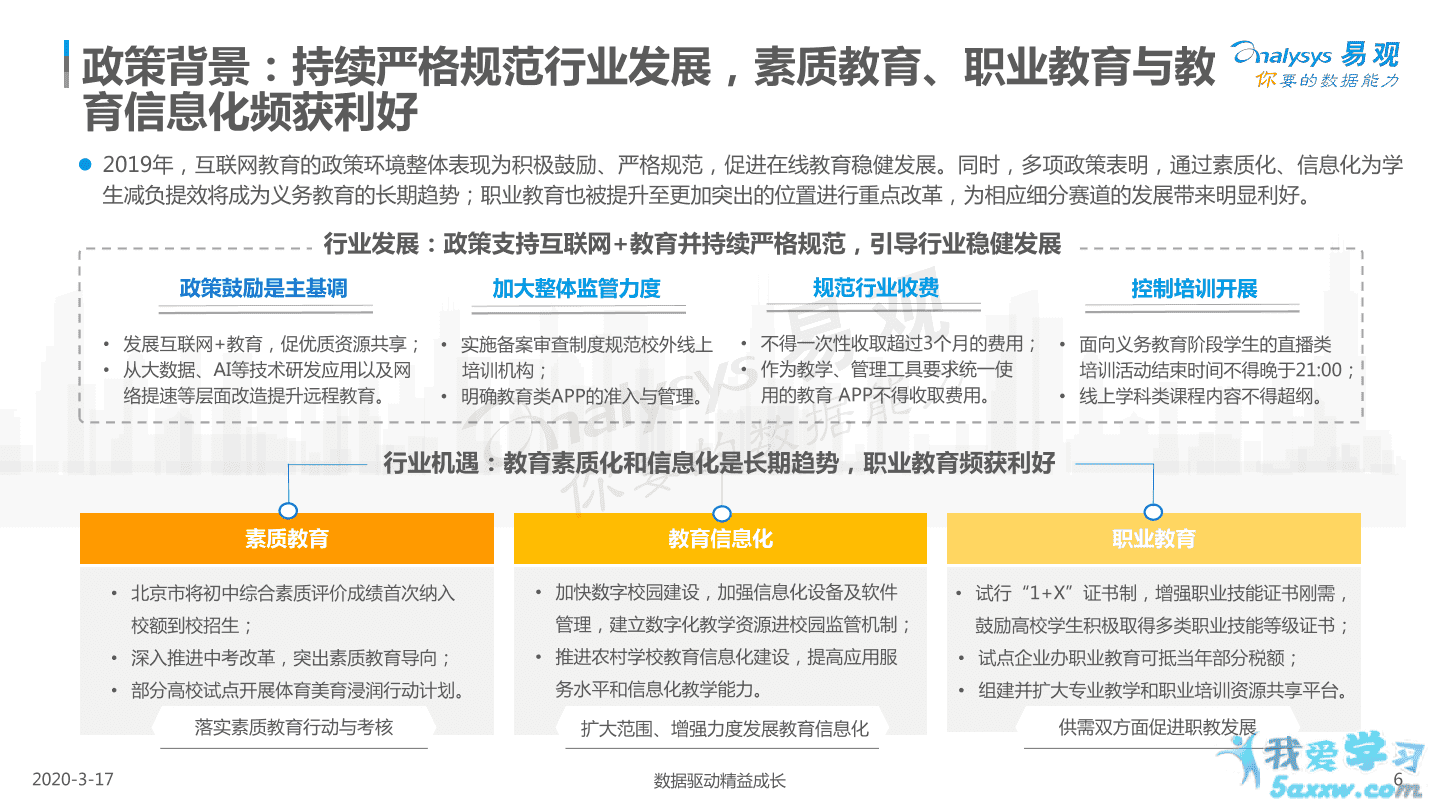This screenshot has height=810, width=1440.
Task: Select the 职业教育 light yellow header
Action: click(x=1153, y=538)
